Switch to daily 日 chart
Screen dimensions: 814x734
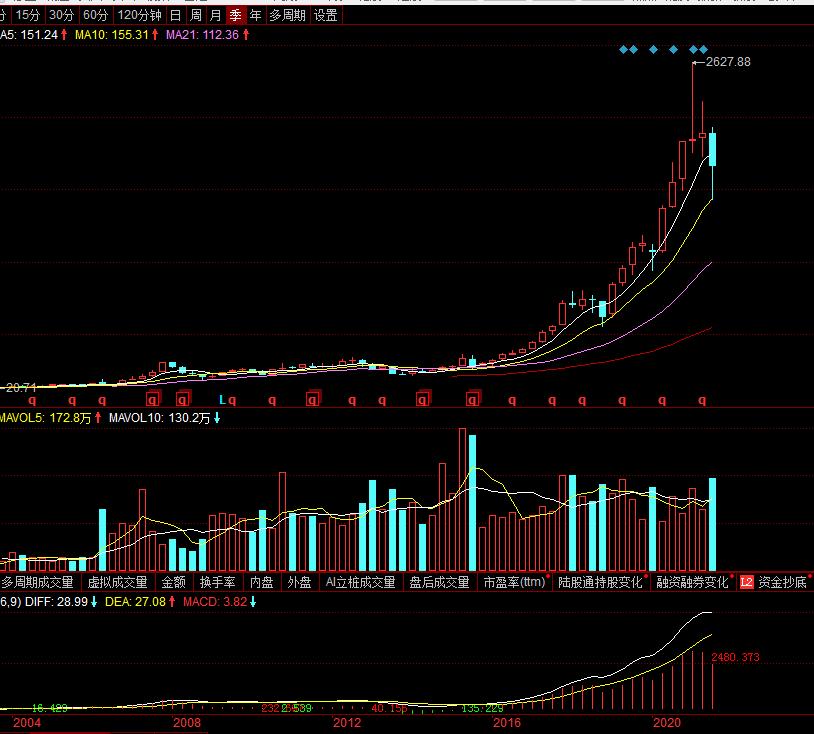pos(175,16)
